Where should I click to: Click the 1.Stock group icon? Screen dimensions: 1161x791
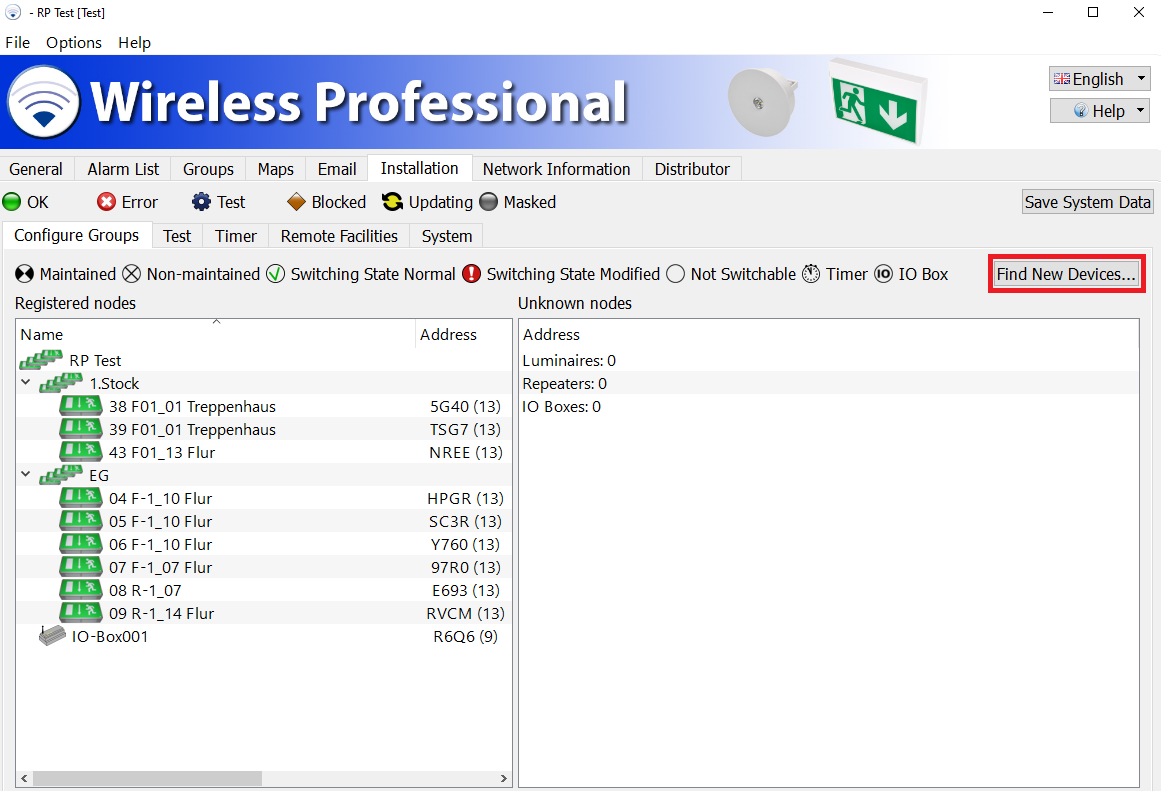click(x=61, y=383)
